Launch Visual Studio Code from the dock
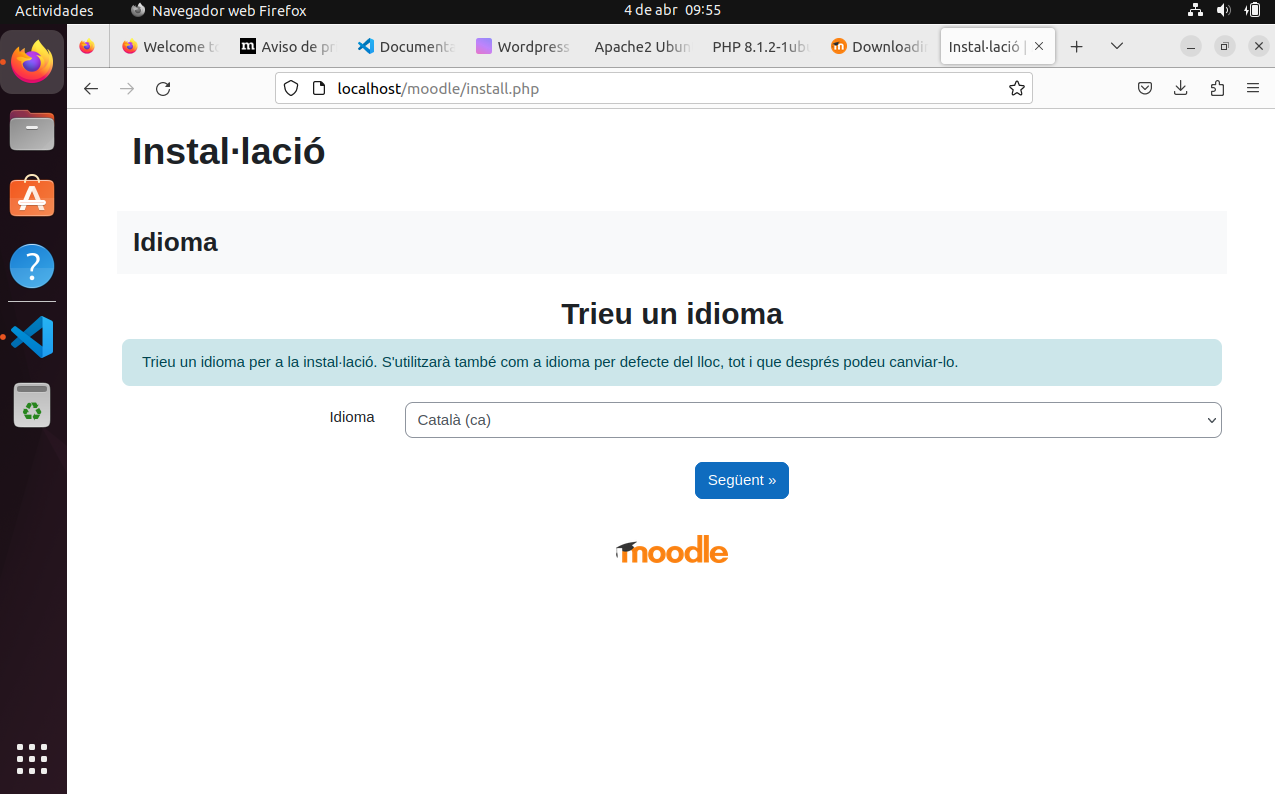The width and height of the screenshot is (1275, 794). click(x=32, y=336)
